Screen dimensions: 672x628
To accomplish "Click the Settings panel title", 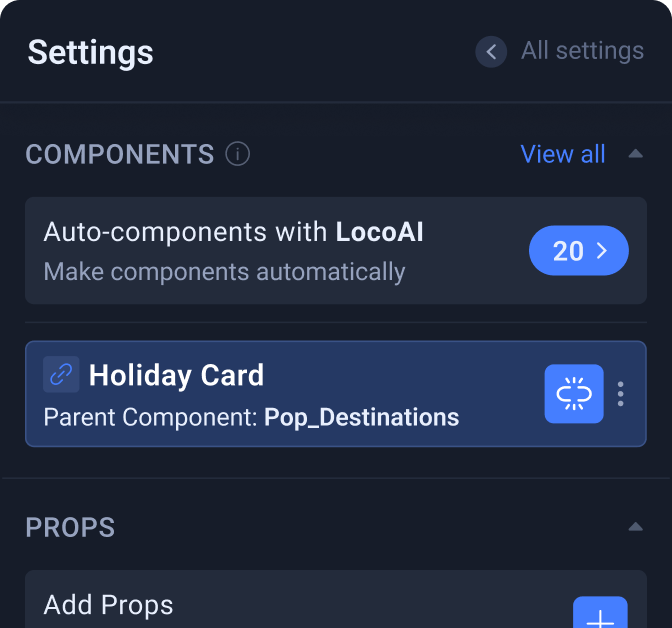I will coord(90,52).
